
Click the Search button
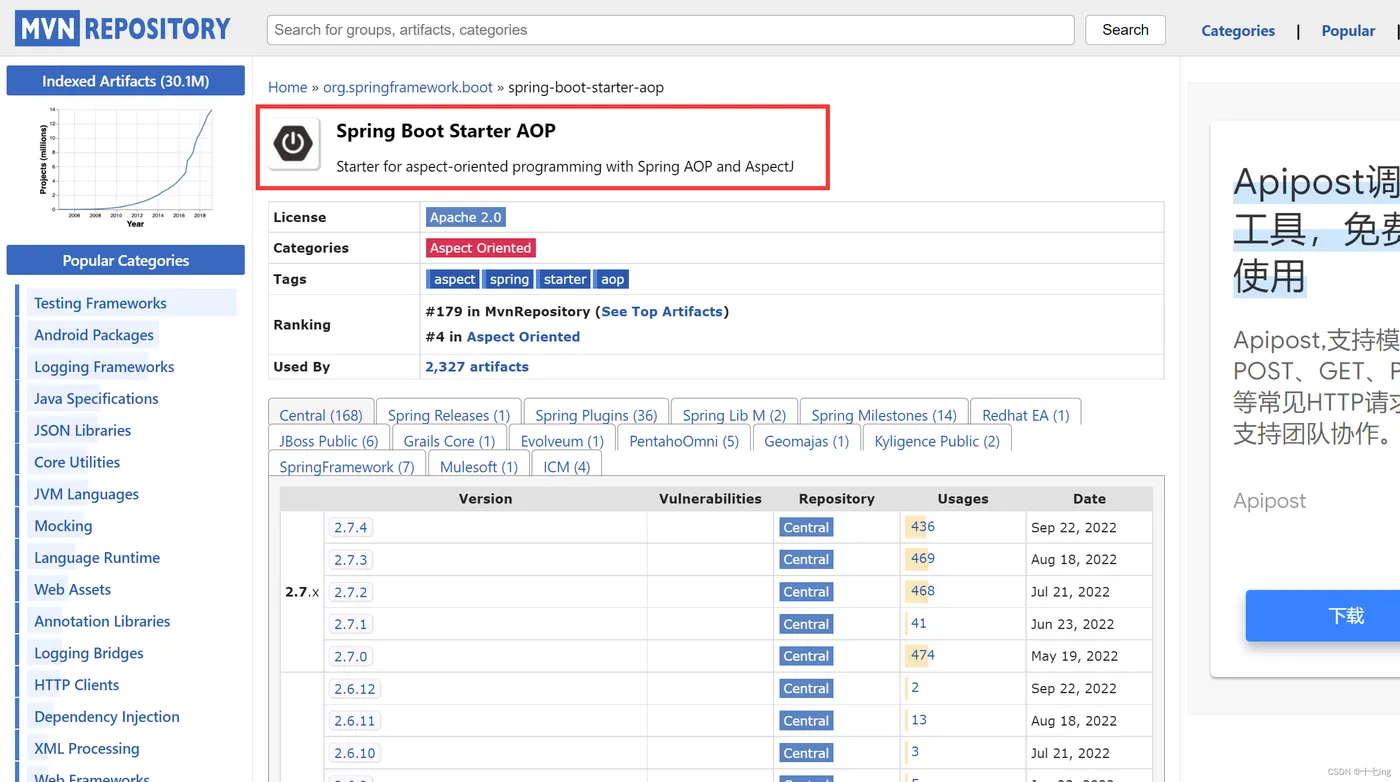[x=1125, y=30]
